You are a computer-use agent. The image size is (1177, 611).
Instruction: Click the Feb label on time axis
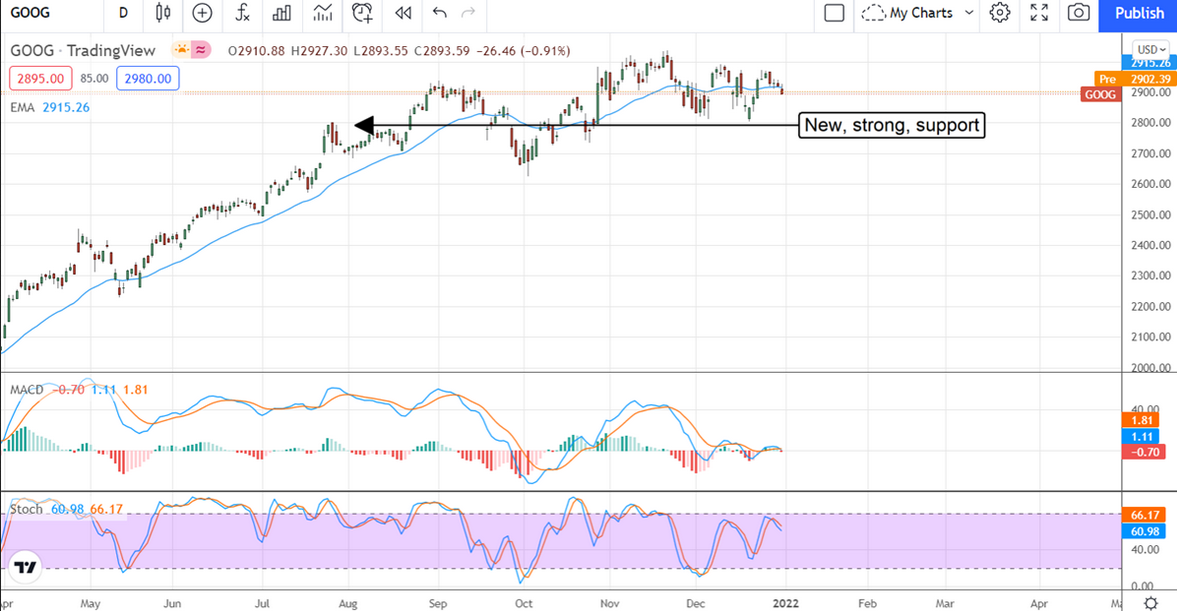point(867,603)
